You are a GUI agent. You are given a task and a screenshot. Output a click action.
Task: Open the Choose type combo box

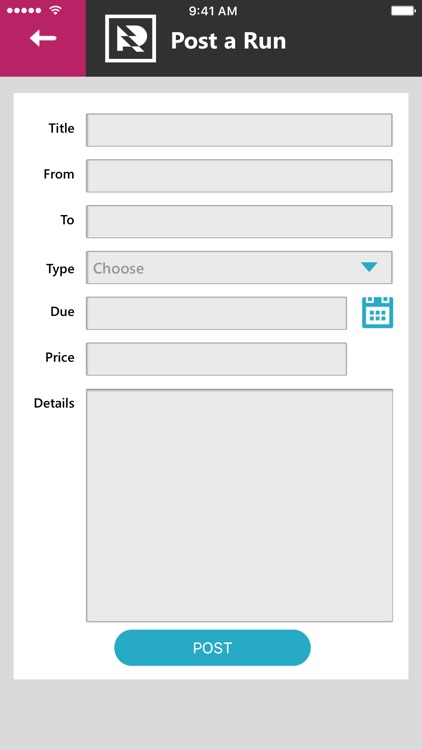tap(239, 267)
